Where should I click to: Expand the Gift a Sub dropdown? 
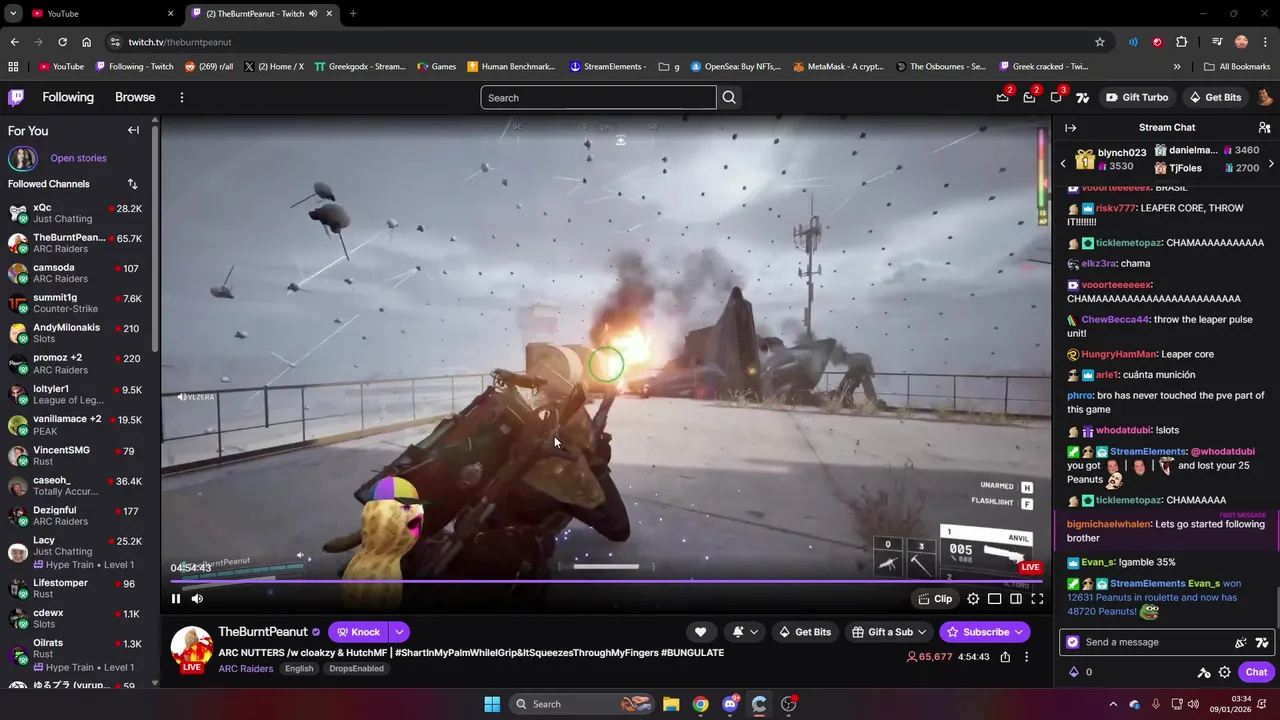pyautogui.click(x=921, y=632)
